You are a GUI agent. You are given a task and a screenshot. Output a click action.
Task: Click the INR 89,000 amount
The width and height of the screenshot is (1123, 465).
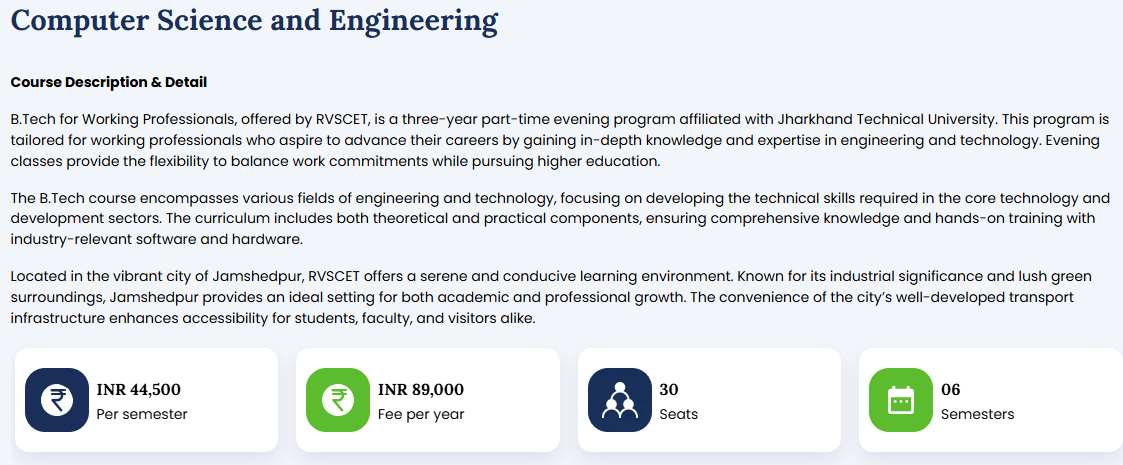421,390
